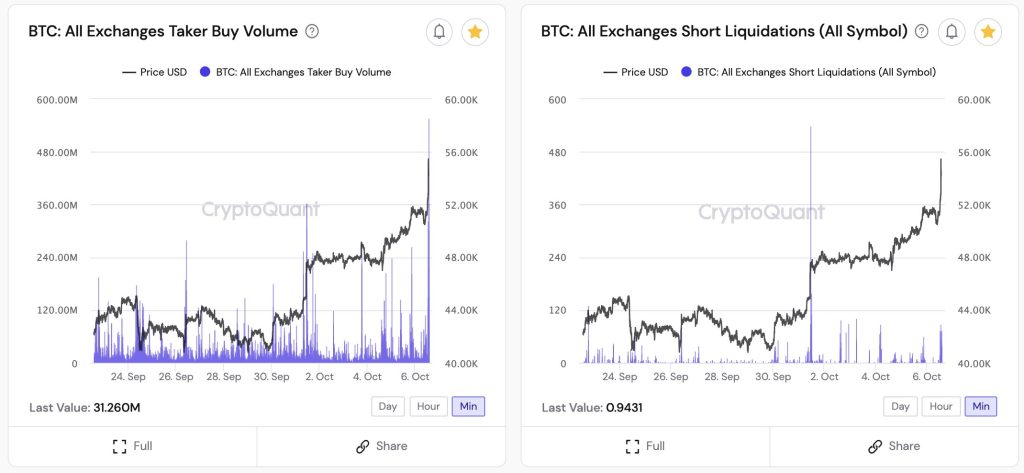
Task: Click Full screen expand icon on left chart
Action: tap(119, 446)
